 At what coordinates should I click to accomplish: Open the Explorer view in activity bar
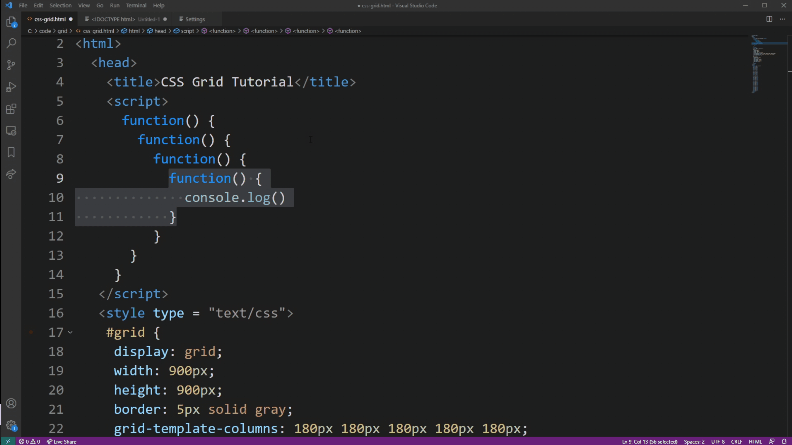pos(11,22)
